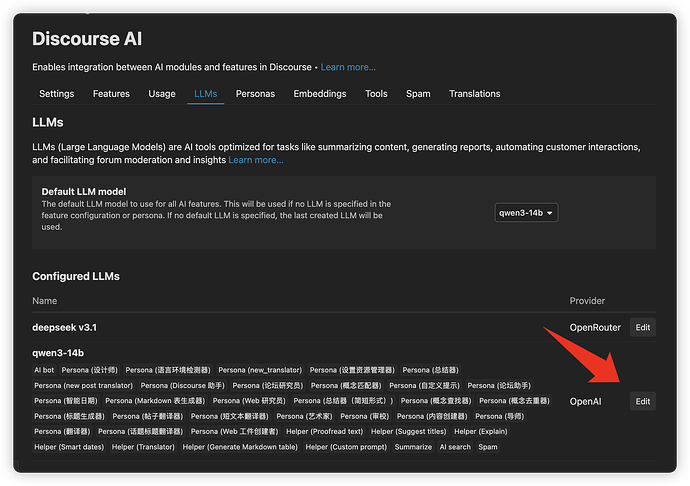Click the Helper (Custom prompt) tag
The image size is (690, 486).
(x=346, y=447)
